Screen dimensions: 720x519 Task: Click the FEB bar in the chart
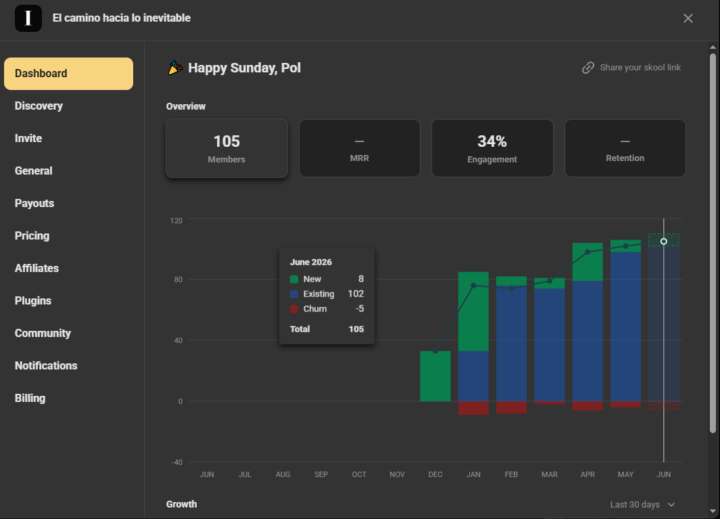pyautogui.click(x=512, y=345)
